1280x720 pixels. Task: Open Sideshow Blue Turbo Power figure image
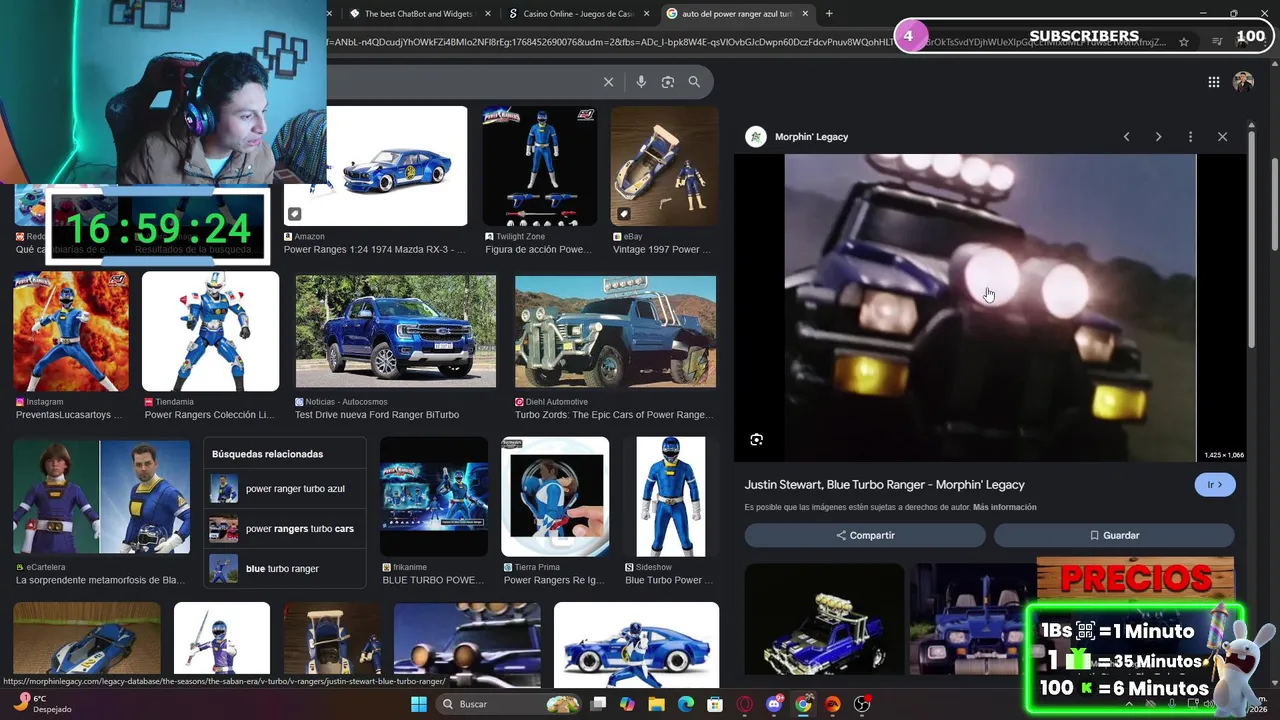coord(670,497)
